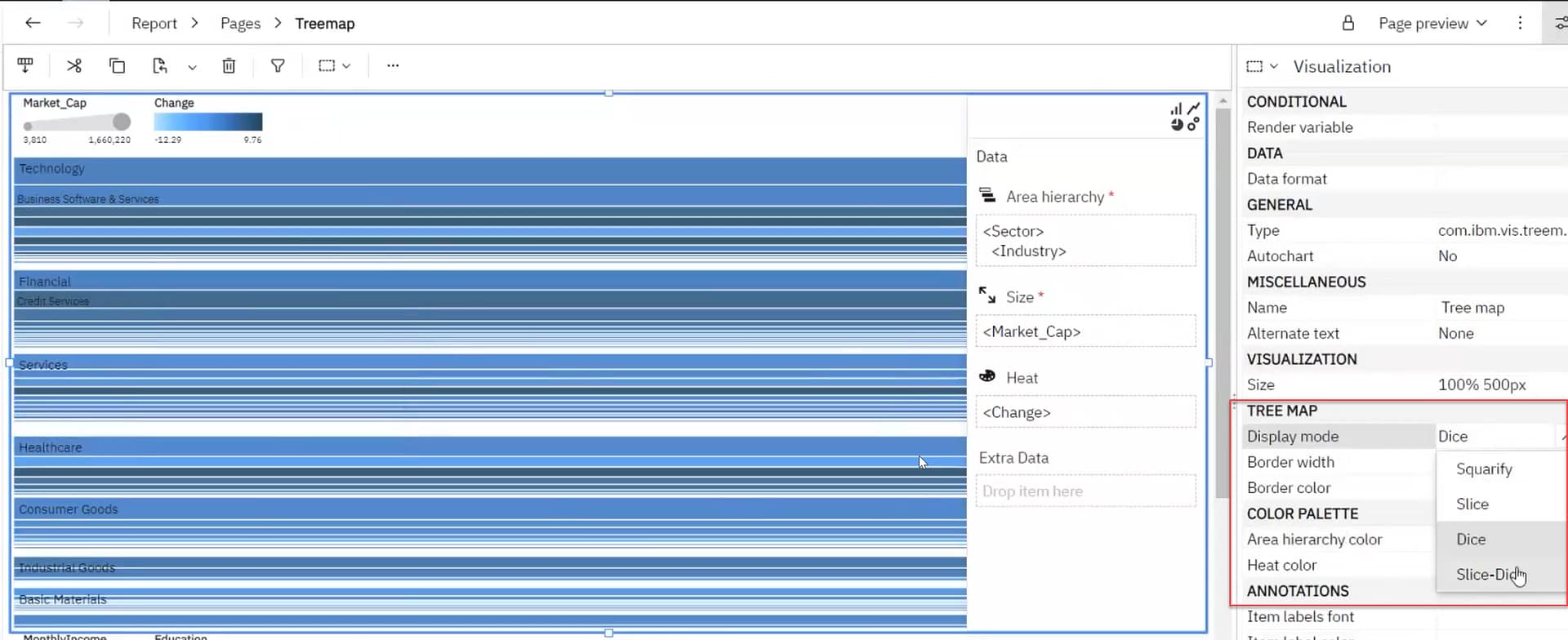Open the three-dot toolbar overflow menu

[x=393, y=65]
